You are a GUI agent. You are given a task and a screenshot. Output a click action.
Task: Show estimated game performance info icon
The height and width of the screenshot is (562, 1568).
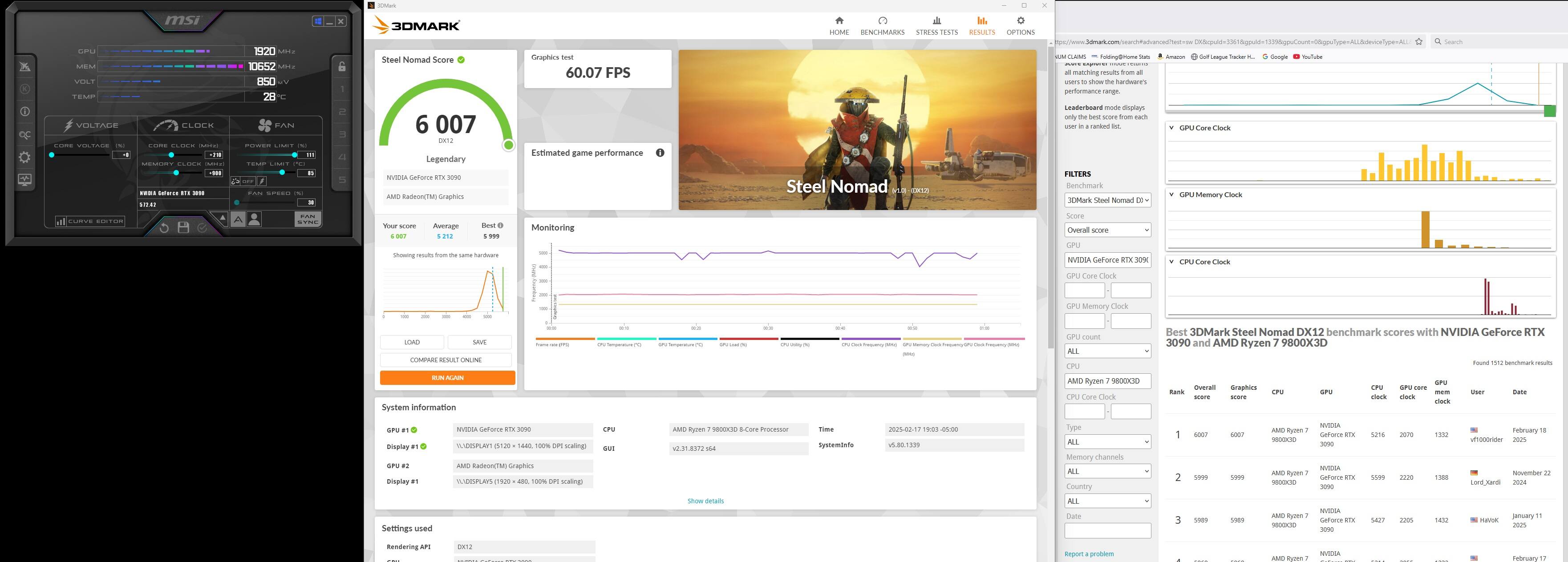click(x=660, y=153)
